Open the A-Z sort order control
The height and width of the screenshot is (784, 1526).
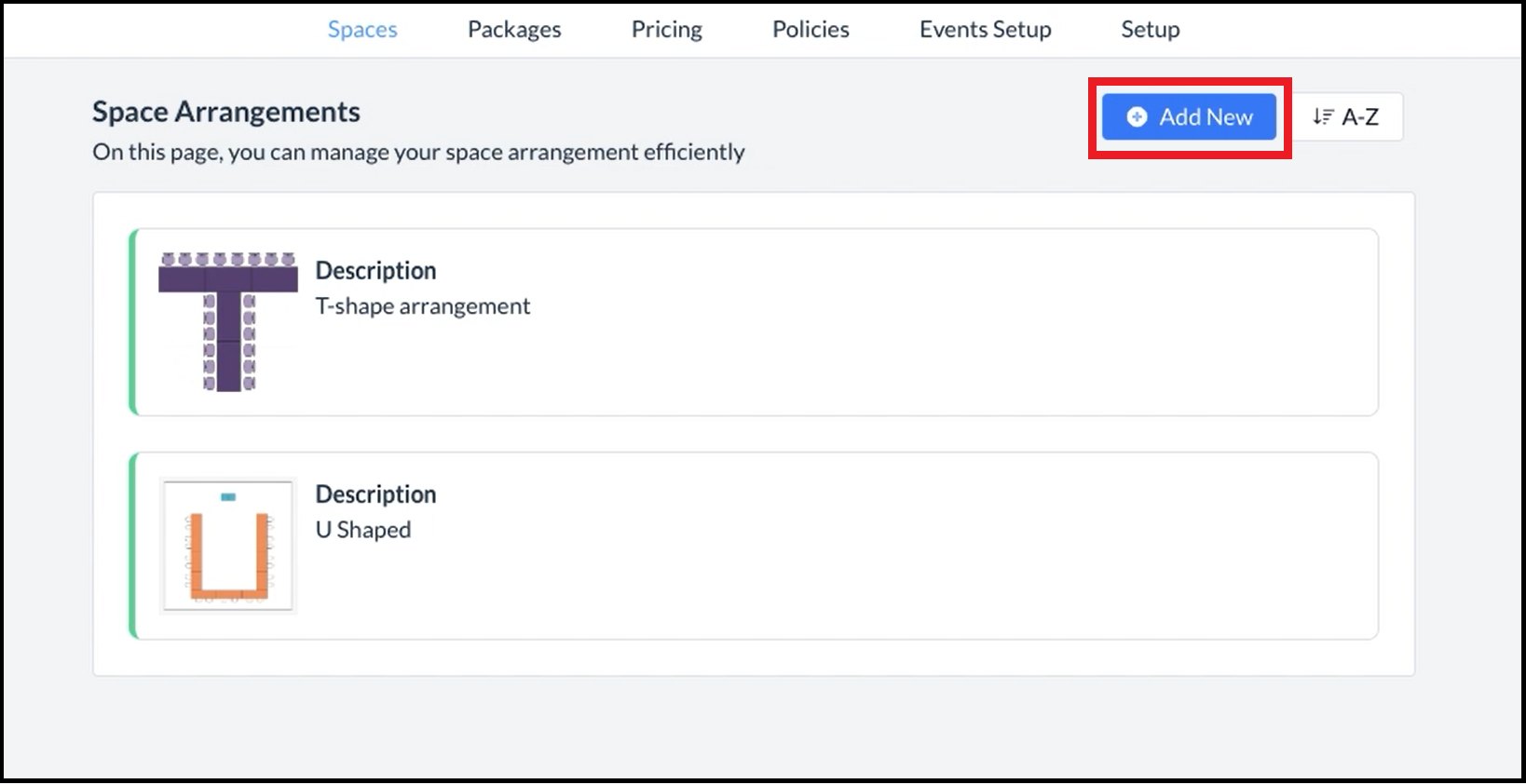point(1347,117)
